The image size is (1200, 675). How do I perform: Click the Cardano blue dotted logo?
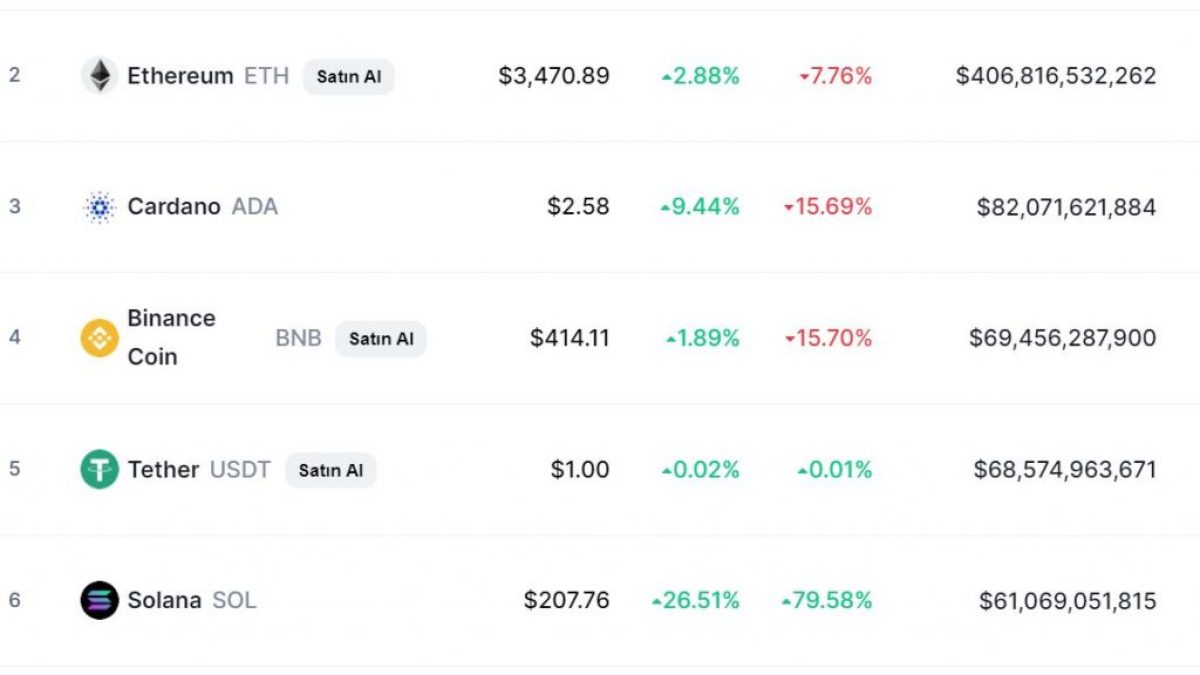pos(99,207)
